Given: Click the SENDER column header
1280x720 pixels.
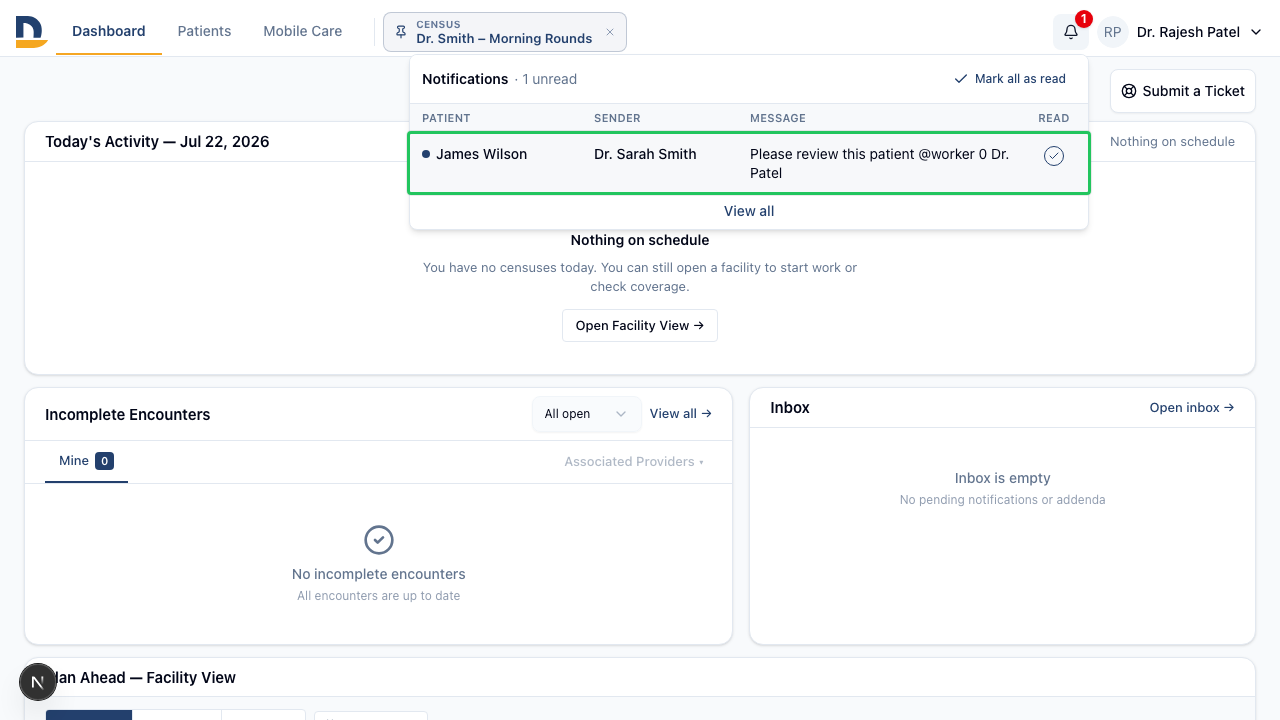Looking at the screenshot, I should [617, 118].
